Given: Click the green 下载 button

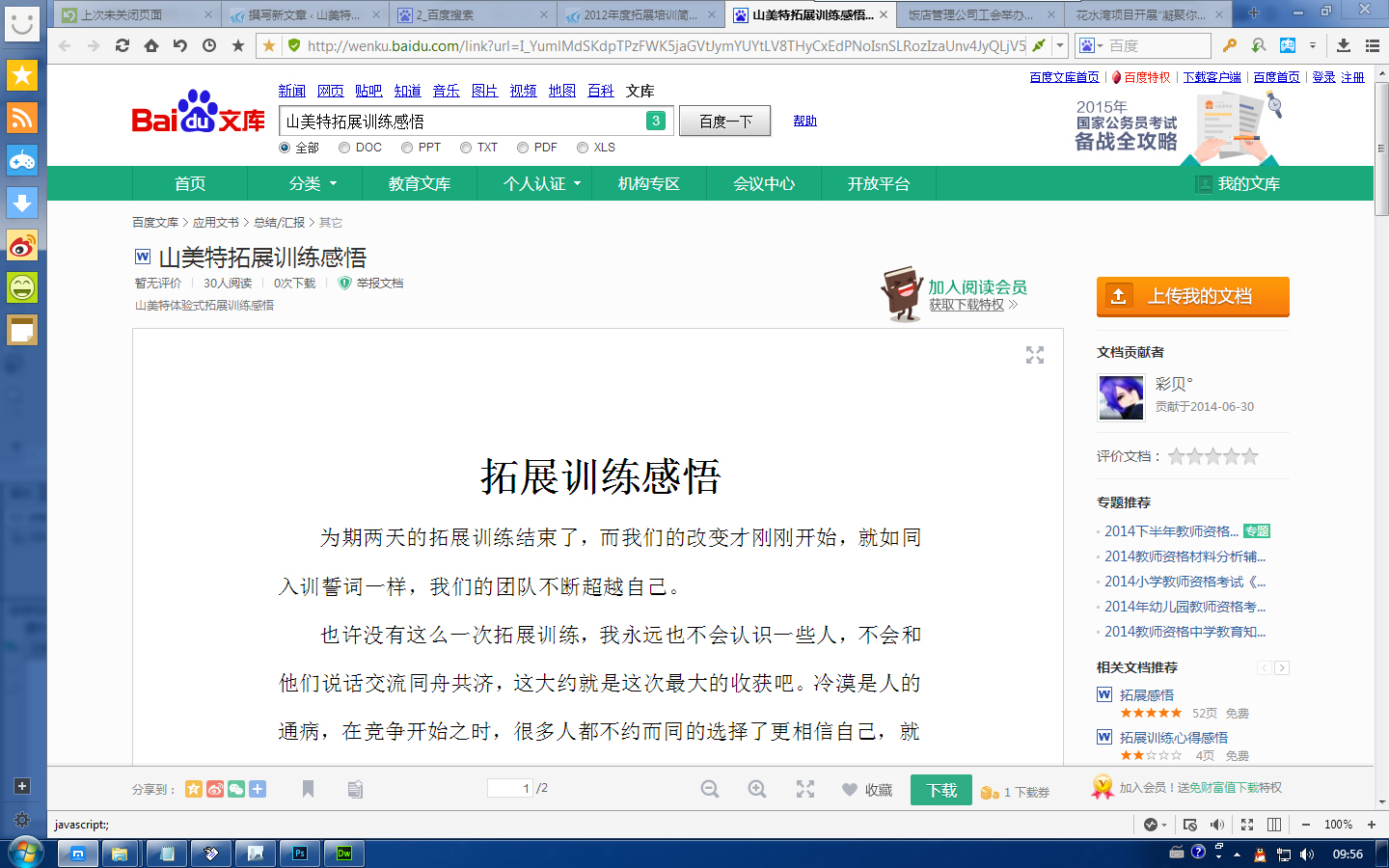Looking at the screenshot, I should 941,790.
